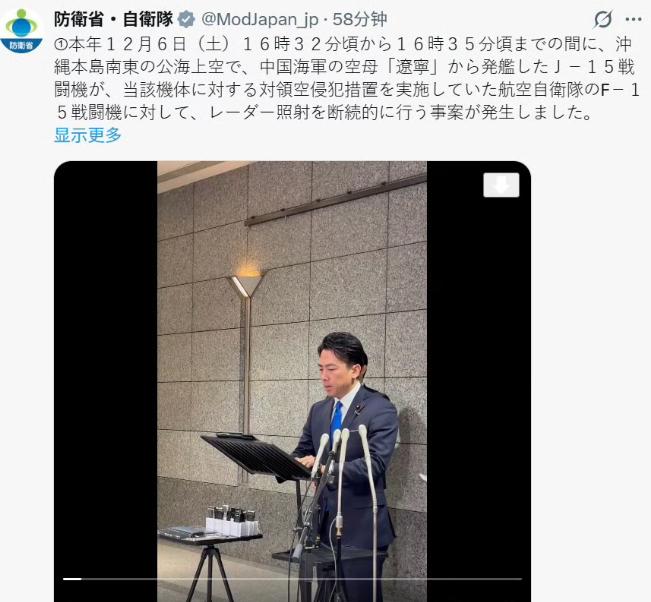
Task: Click the video download arrow button
Action: click(501, 185)
